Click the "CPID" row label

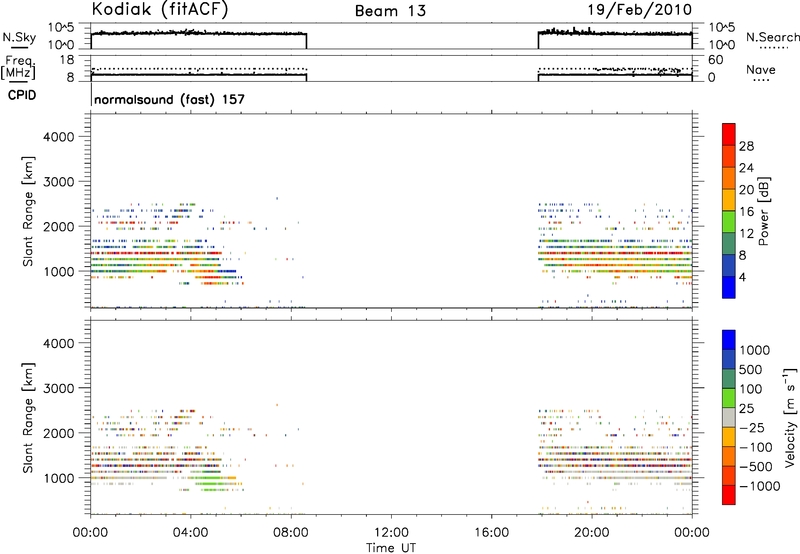pos(22,95)
